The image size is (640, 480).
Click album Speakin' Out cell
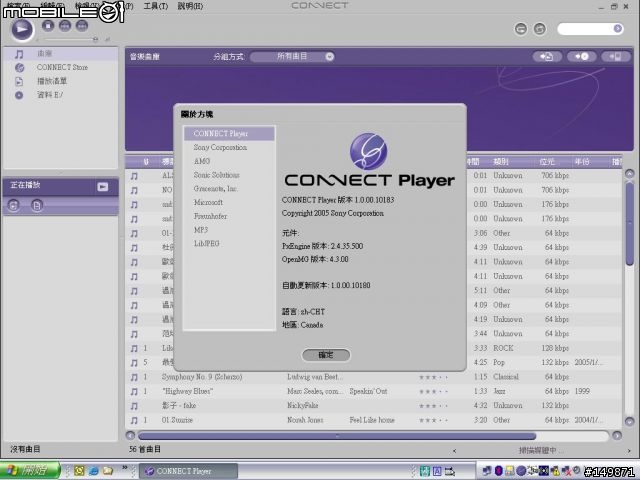(368, 391)
